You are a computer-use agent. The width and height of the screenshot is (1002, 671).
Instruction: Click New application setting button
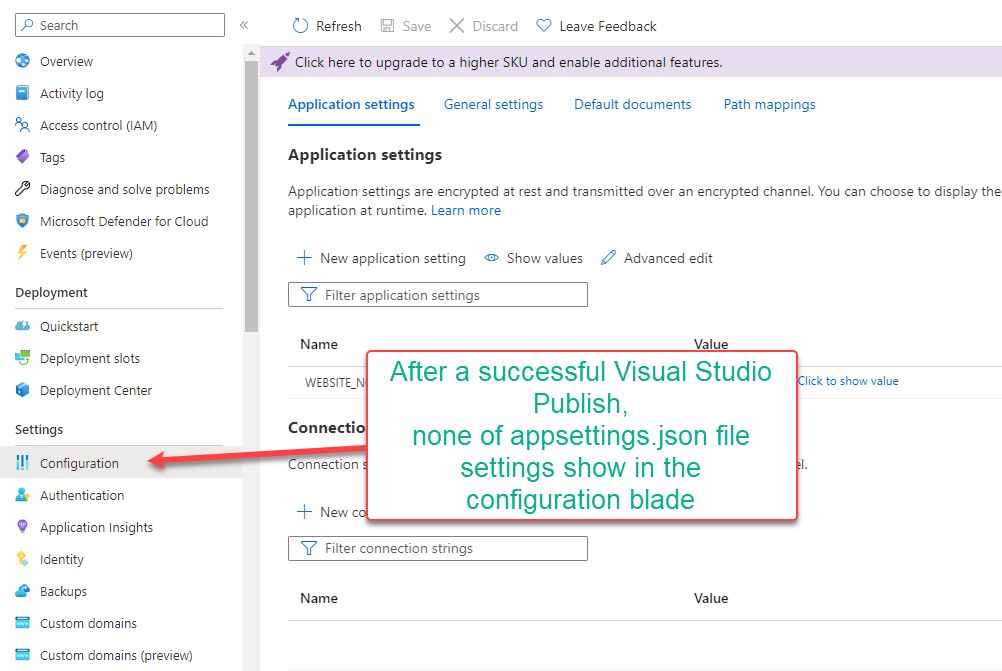(382, 258)
